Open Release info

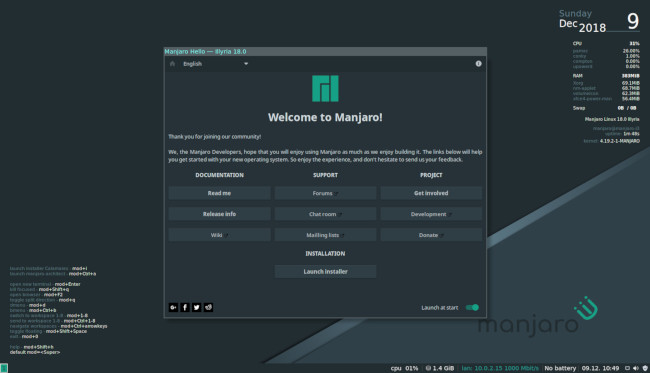(219, 214)
